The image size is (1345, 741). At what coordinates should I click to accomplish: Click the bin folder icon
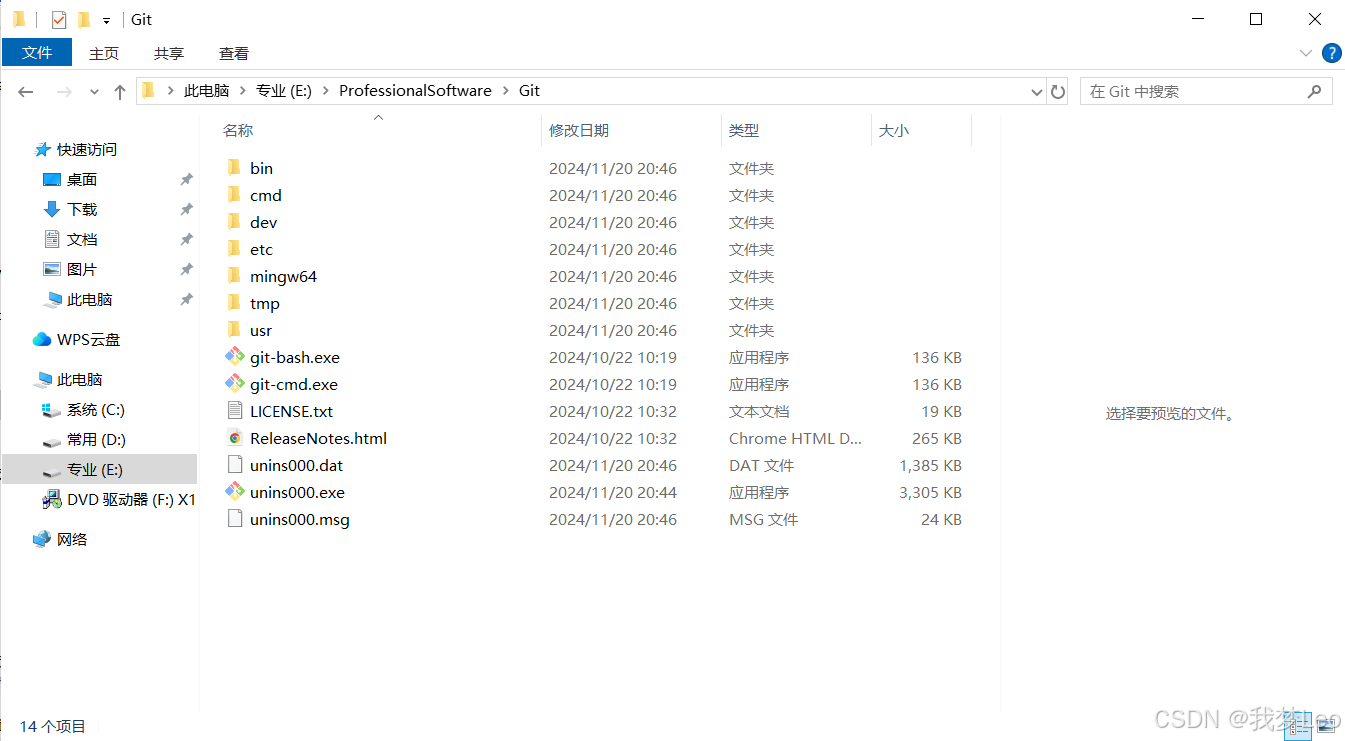click(x=234, y=167)
